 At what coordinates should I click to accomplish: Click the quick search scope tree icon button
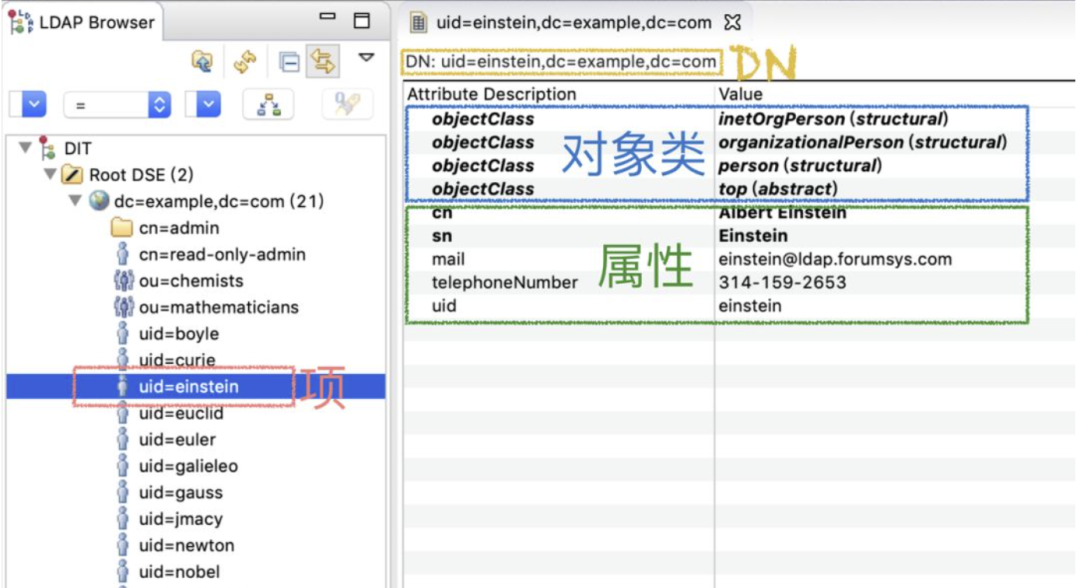point(269,105)
